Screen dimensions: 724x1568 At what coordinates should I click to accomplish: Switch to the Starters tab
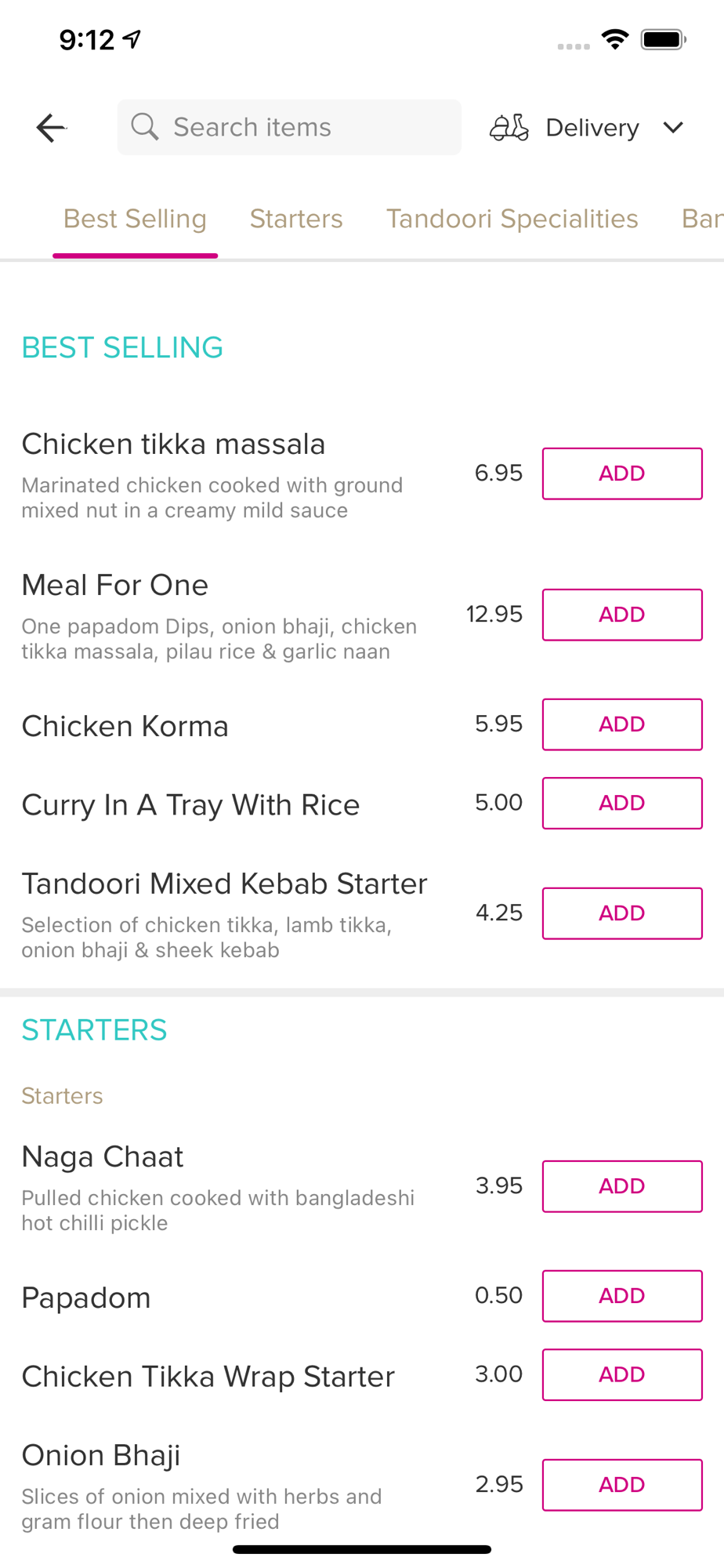click(x=296, y=219)
